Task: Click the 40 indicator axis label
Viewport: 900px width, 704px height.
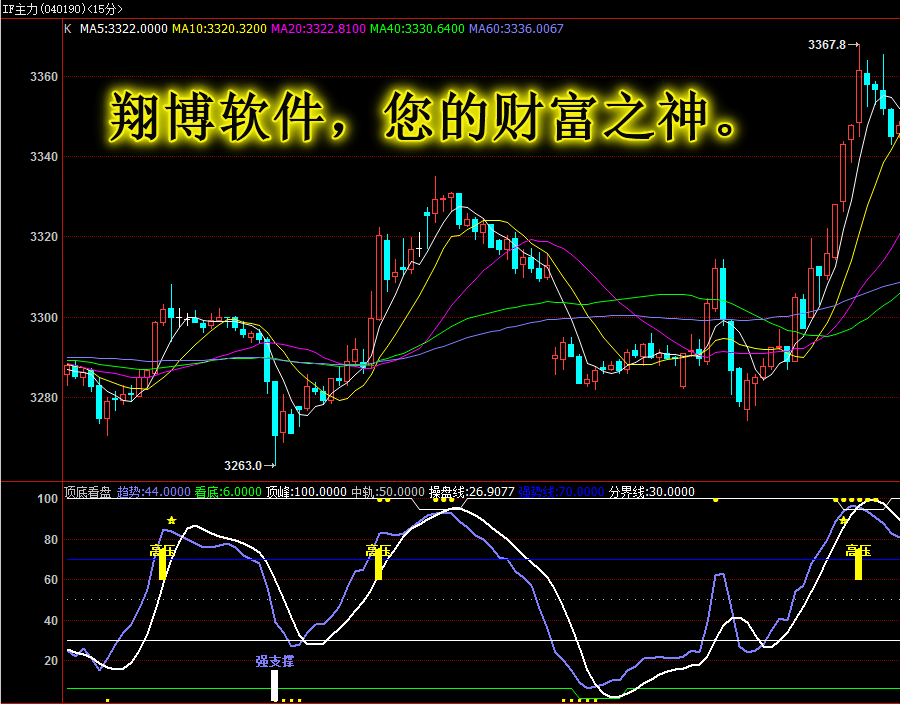Action: 51,620
